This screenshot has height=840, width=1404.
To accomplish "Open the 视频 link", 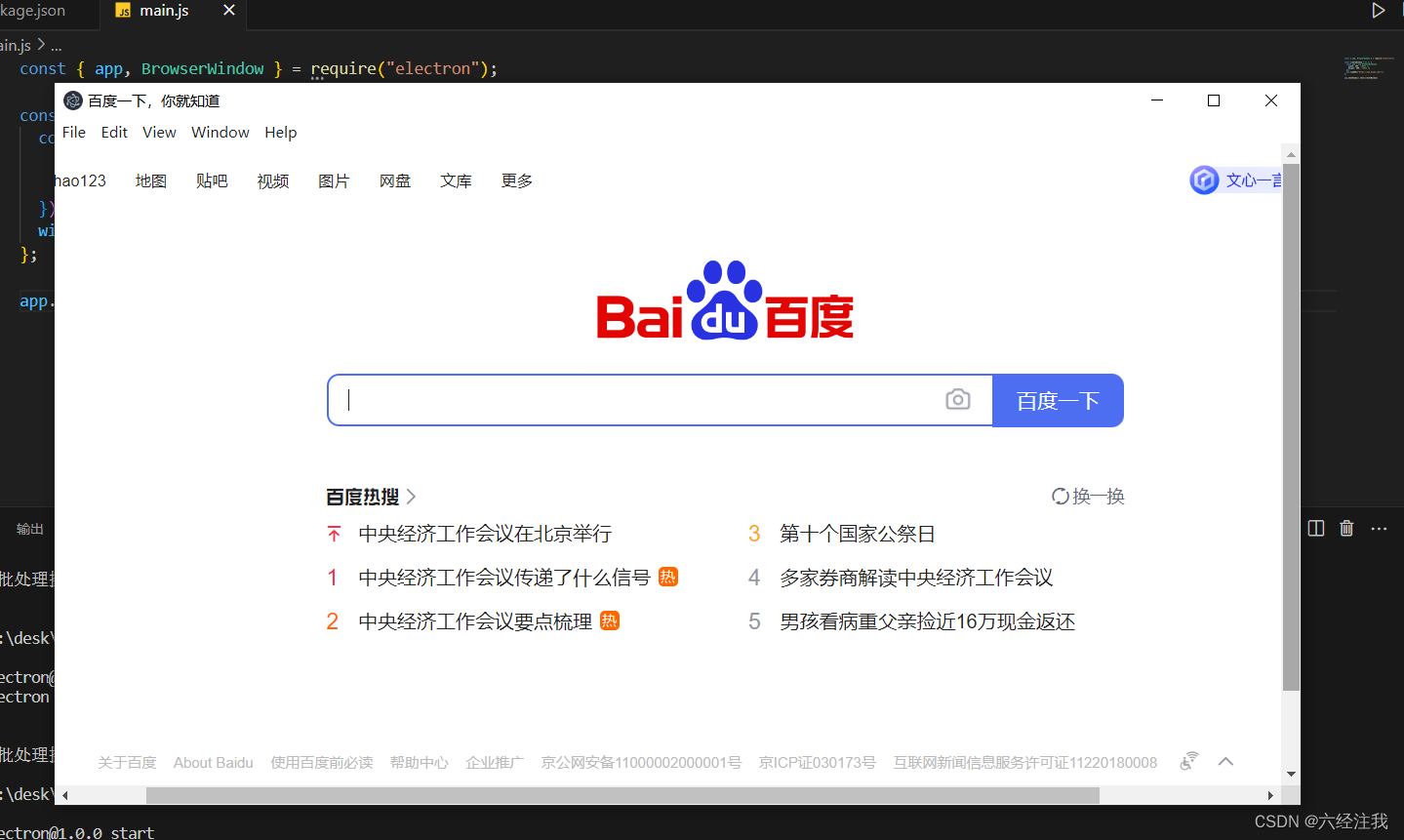I will tap(273, 180).
